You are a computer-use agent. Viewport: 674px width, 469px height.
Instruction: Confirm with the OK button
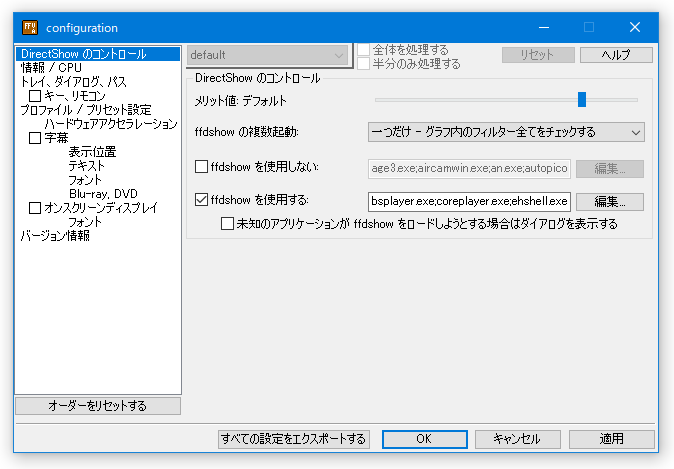tap(425, 439)
